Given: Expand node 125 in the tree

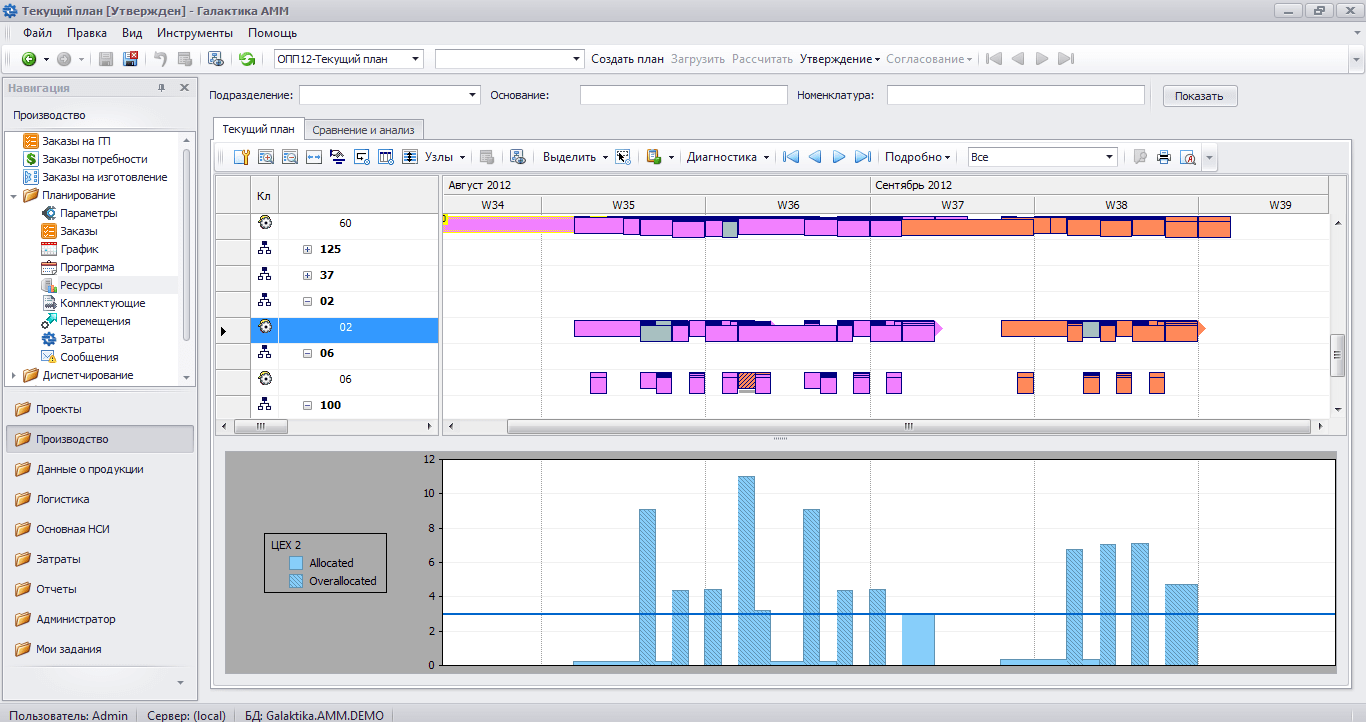Looking at the screenshot, I should click(308, 249).
